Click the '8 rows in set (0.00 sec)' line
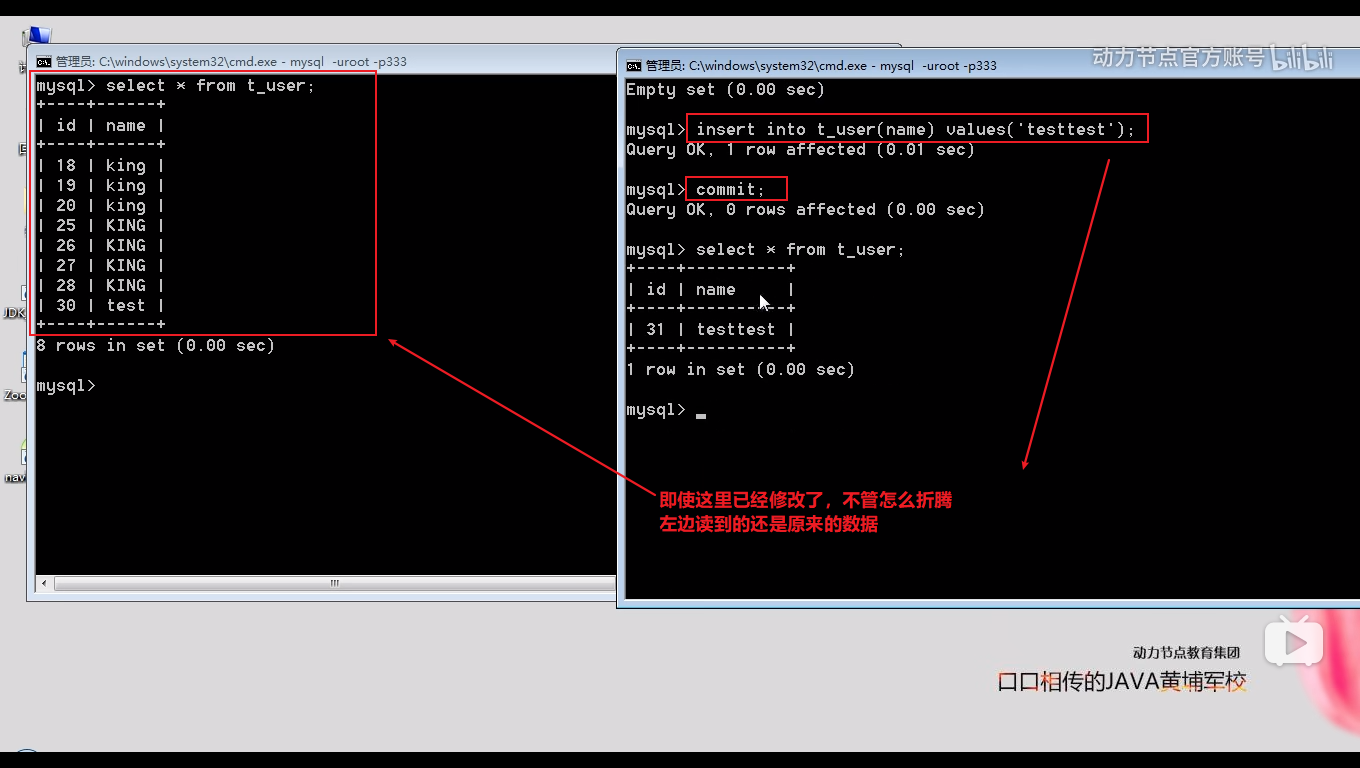Viewport: 1360px width, 768px height. pos(155,346)
